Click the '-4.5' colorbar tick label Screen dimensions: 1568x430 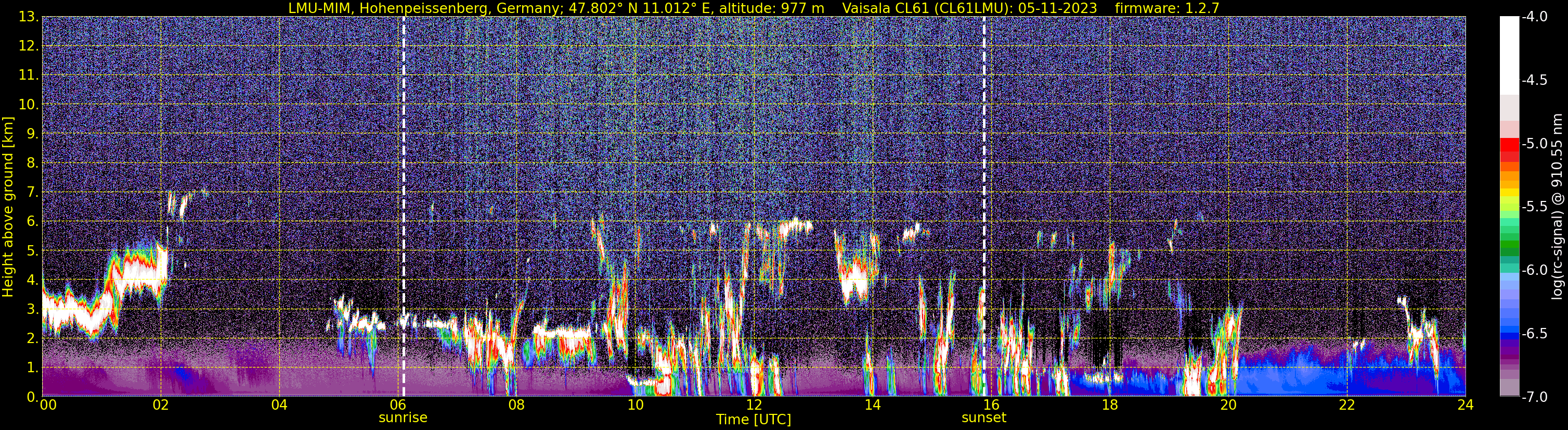tap(1535, 80)
